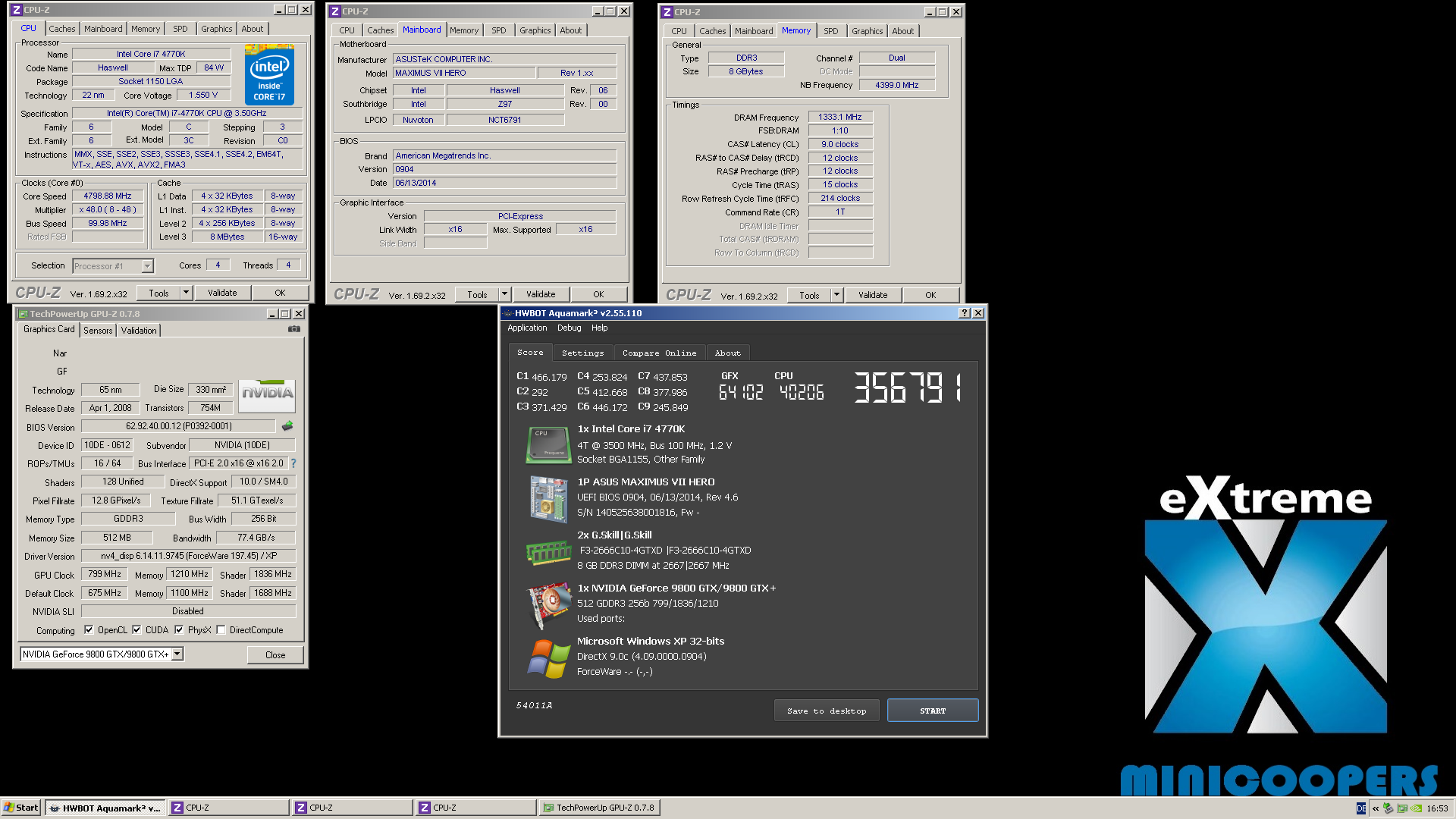Click the taskbar clock 16:53
The width and height of the screenshot is (1456, 819).
pyautogui.click(x=1437, y=808)
